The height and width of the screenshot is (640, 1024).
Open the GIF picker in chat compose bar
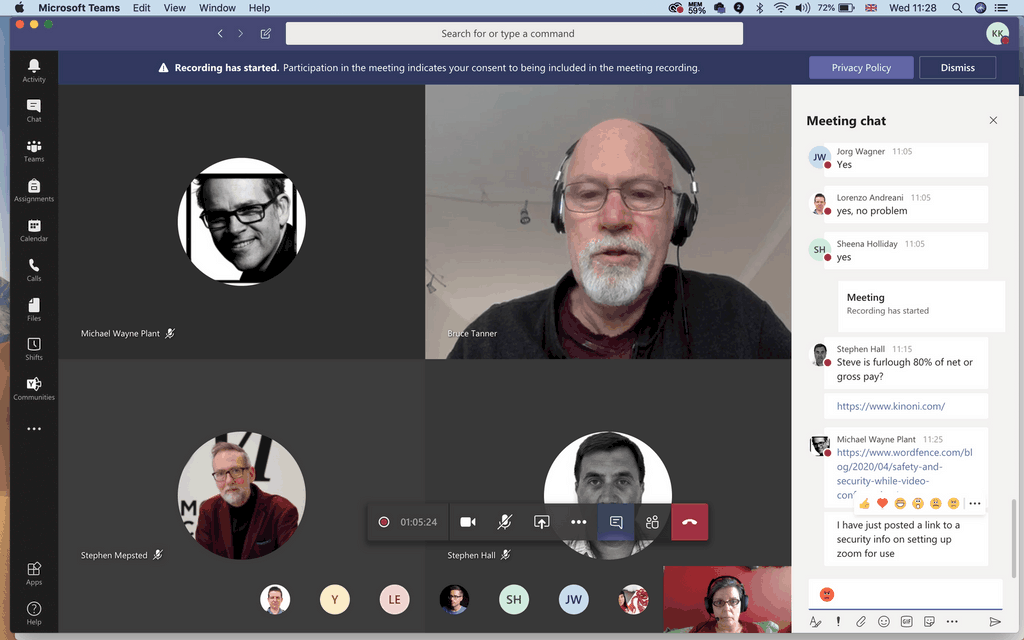coord(906,622)
